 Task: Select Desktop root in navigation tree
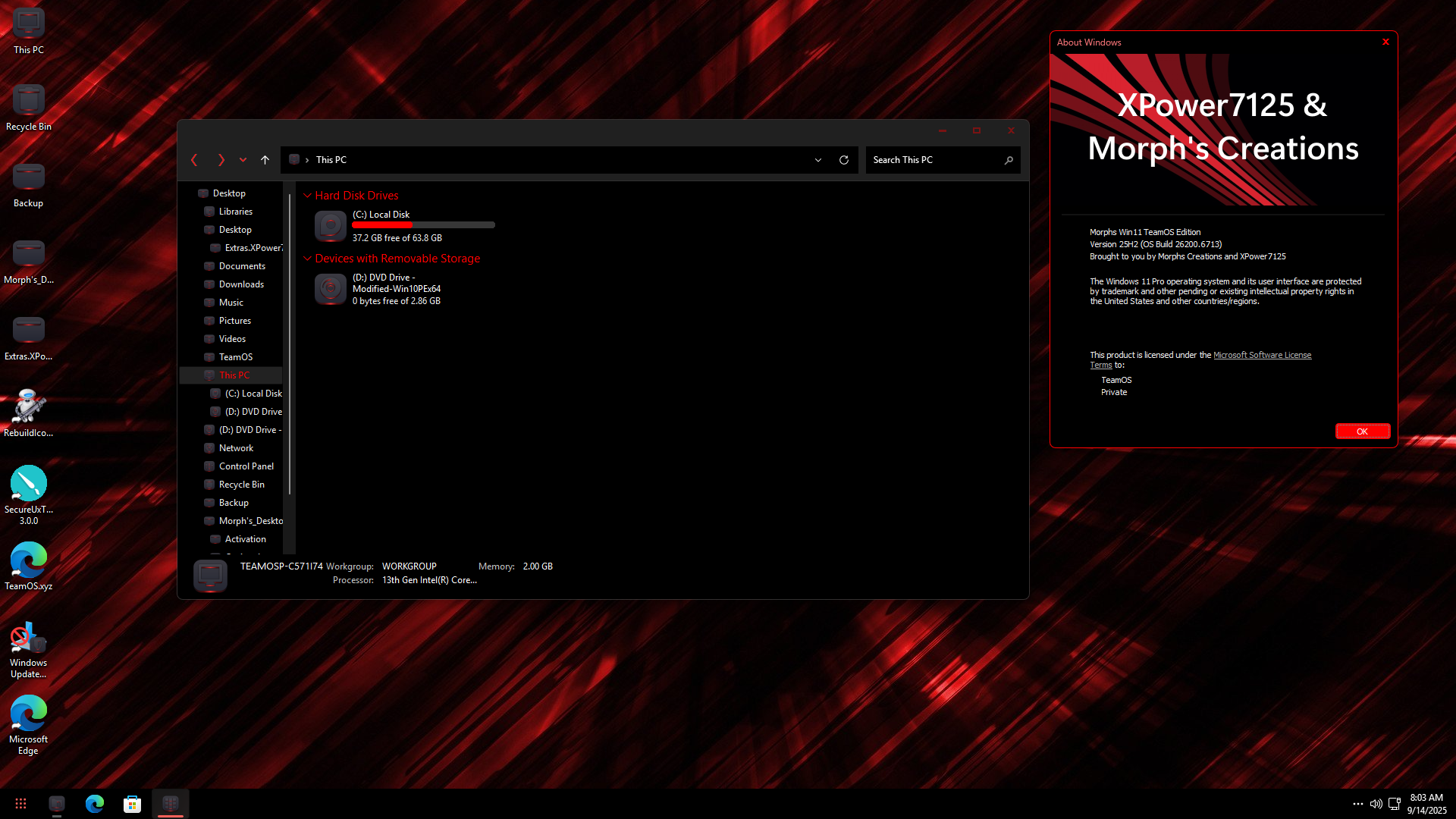click(228, 193)
